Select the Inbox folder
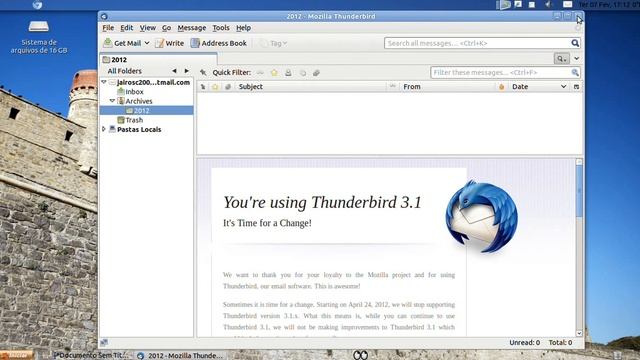This screenshot has width=640, height=360. click(x=134, y=92)
